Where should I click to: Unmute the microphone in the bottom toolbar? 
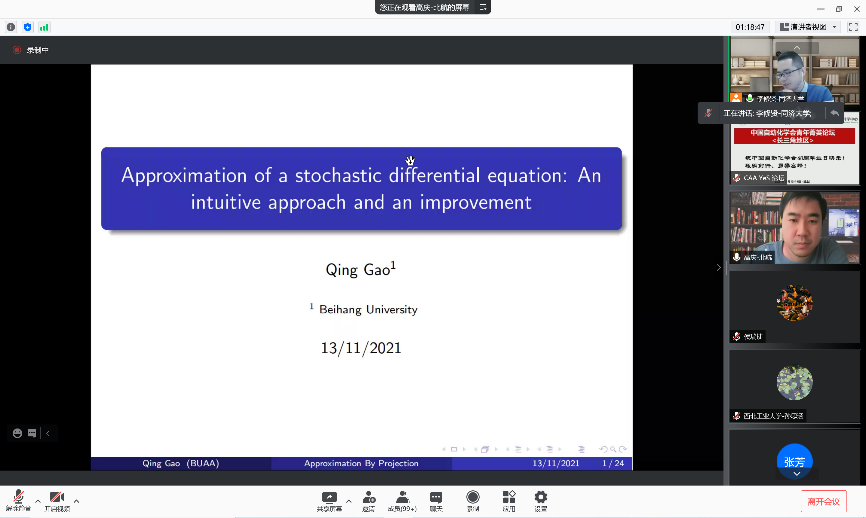18,498
